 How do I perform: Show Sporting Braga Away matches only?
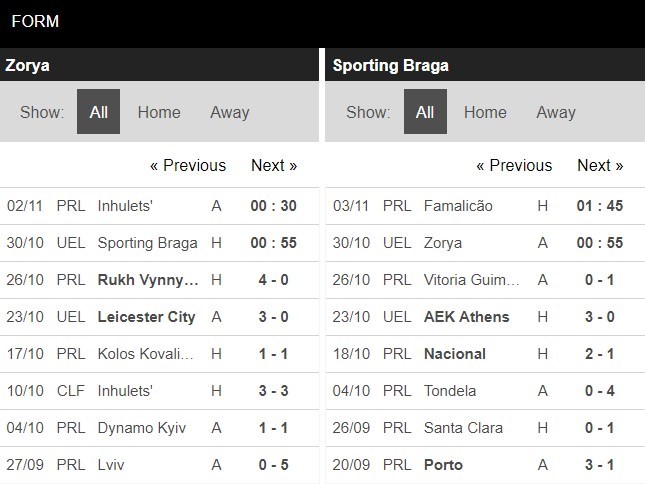556,112
